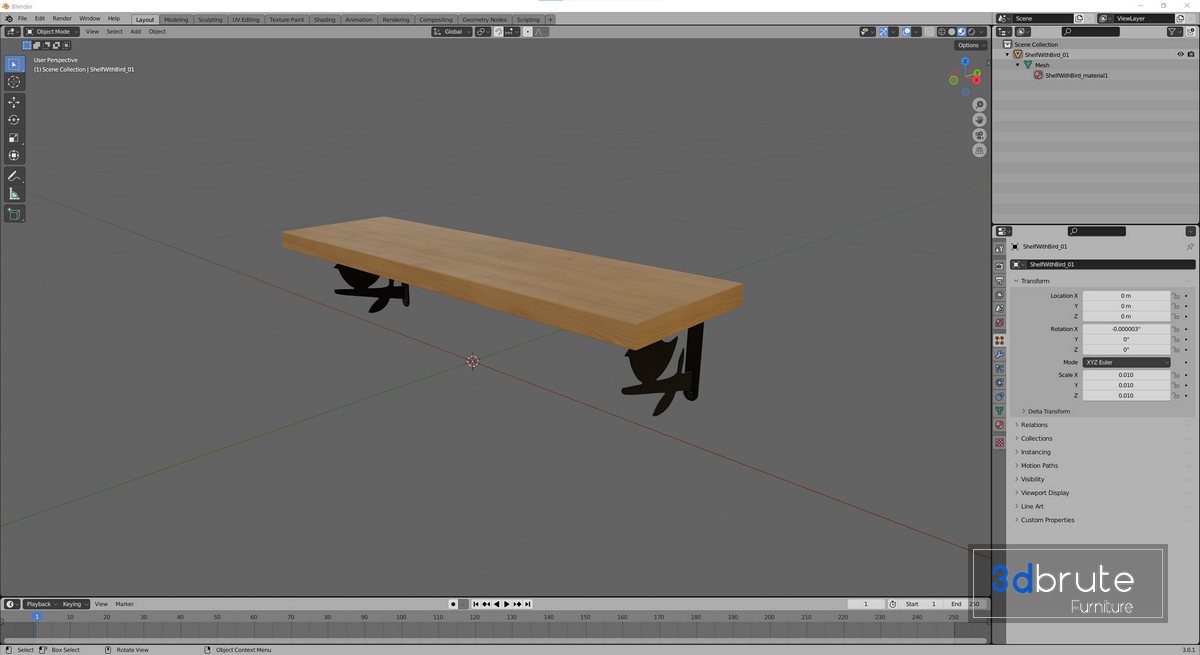
Task: Click the Scale X value field
Action: [1125, 375]
